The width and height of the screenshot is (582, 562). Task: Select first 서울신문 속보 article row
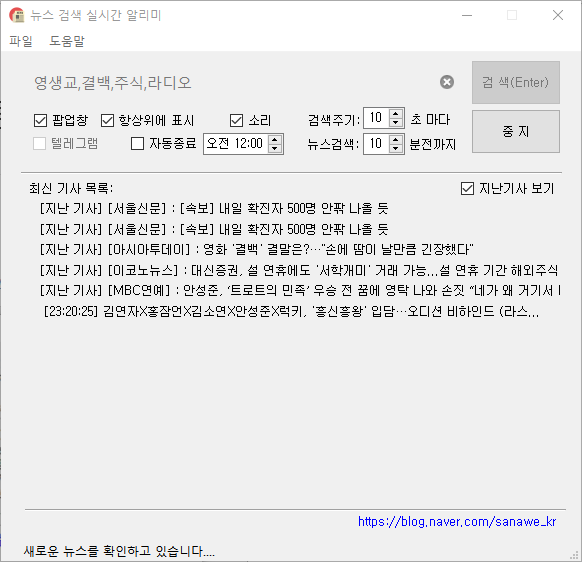(214, 208)
